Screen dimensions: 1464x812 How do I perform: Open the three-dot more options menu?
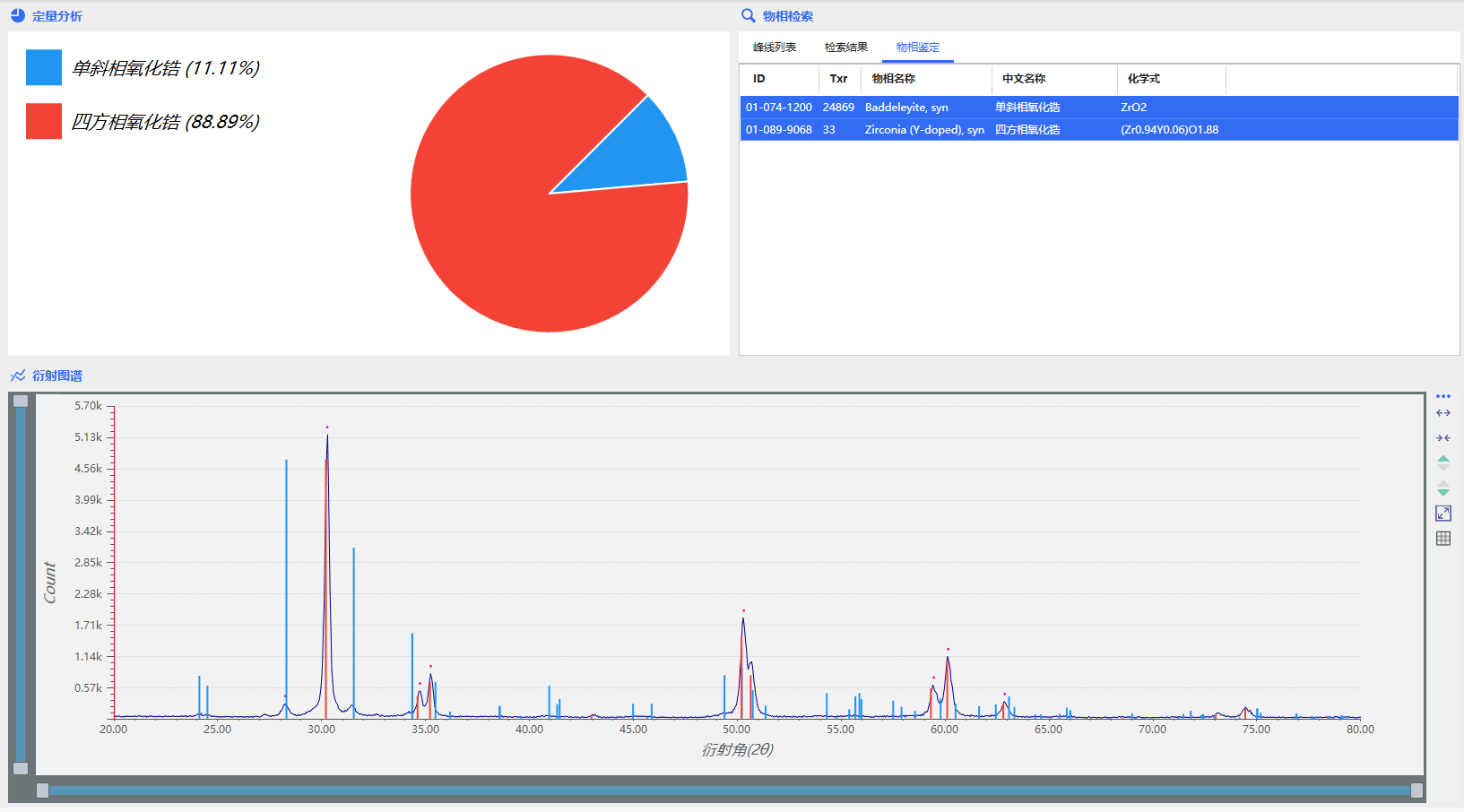(1442, 396)
